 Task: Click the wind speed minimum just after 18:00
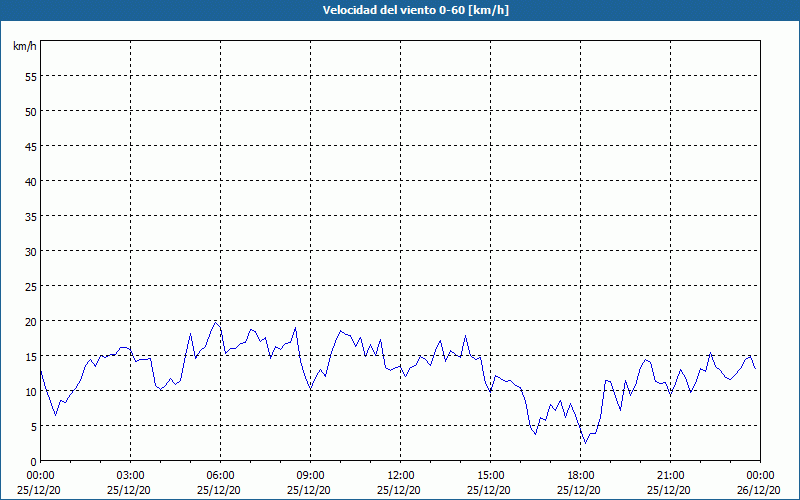[x=585, y=443]
